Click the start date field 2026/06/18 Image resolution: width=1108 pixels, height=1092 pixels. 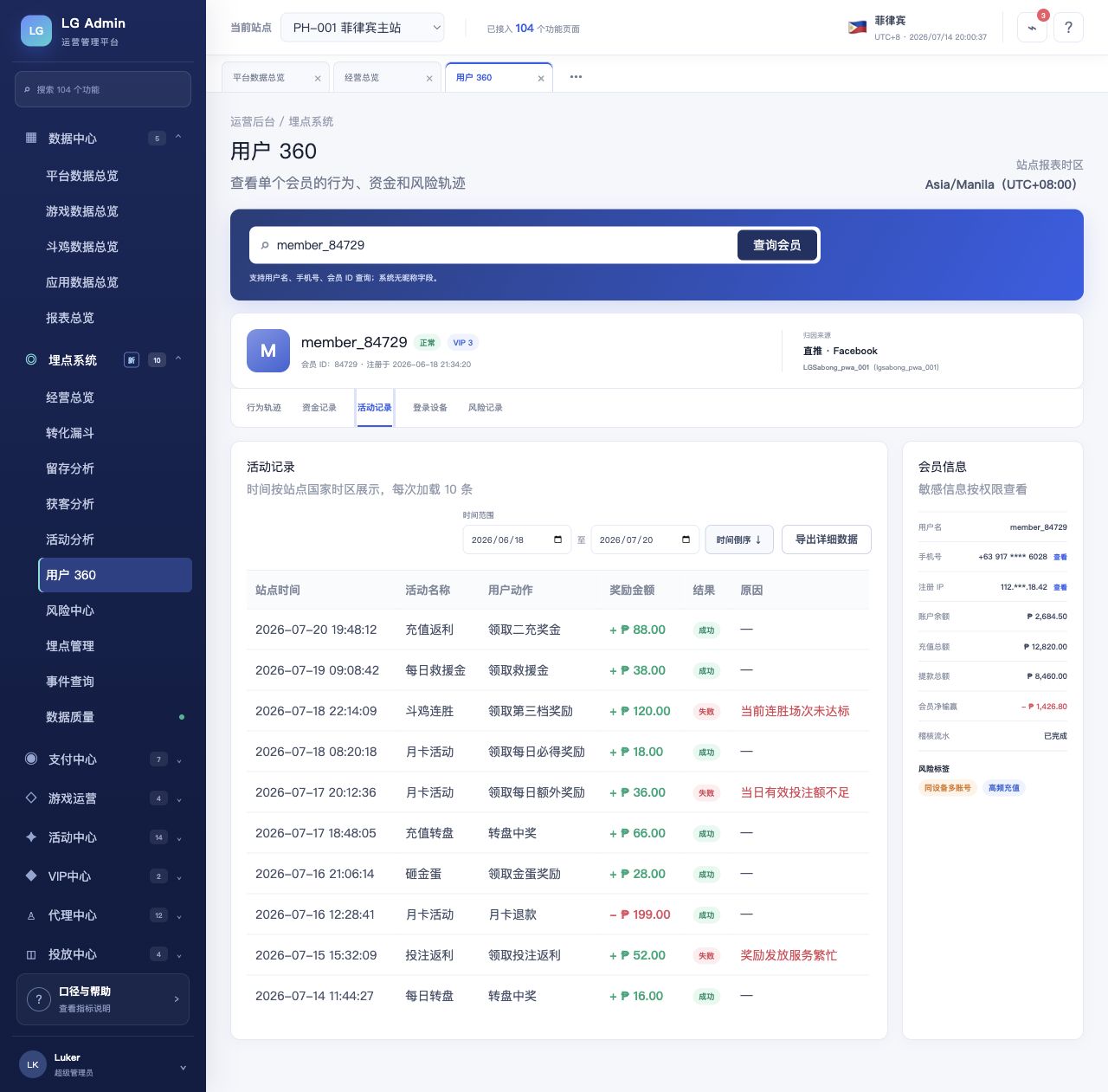(x=518, y=540)
